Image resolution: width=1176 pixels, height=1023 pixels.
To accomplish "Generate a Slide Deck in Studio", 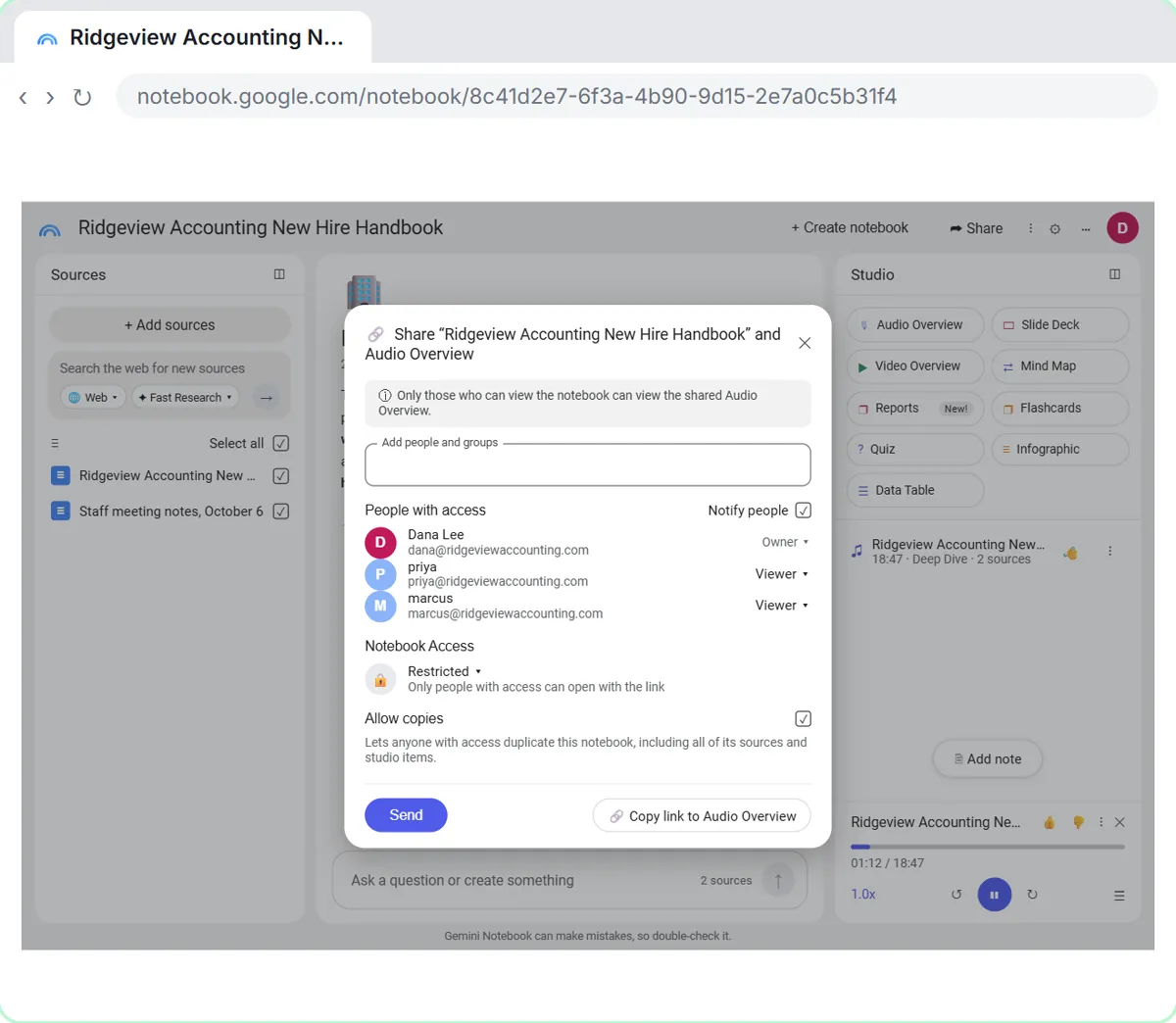I will tap(1060, 325).
